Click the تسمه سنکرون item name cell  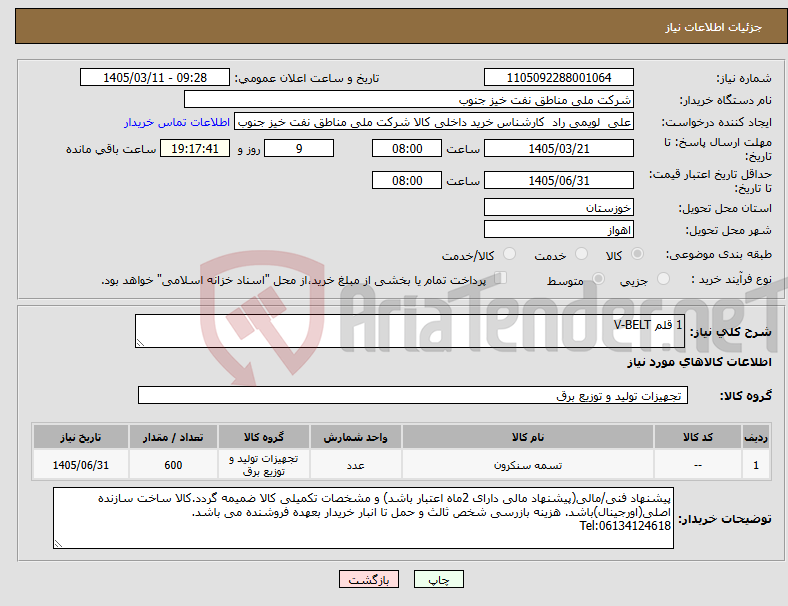click(528, 465)
